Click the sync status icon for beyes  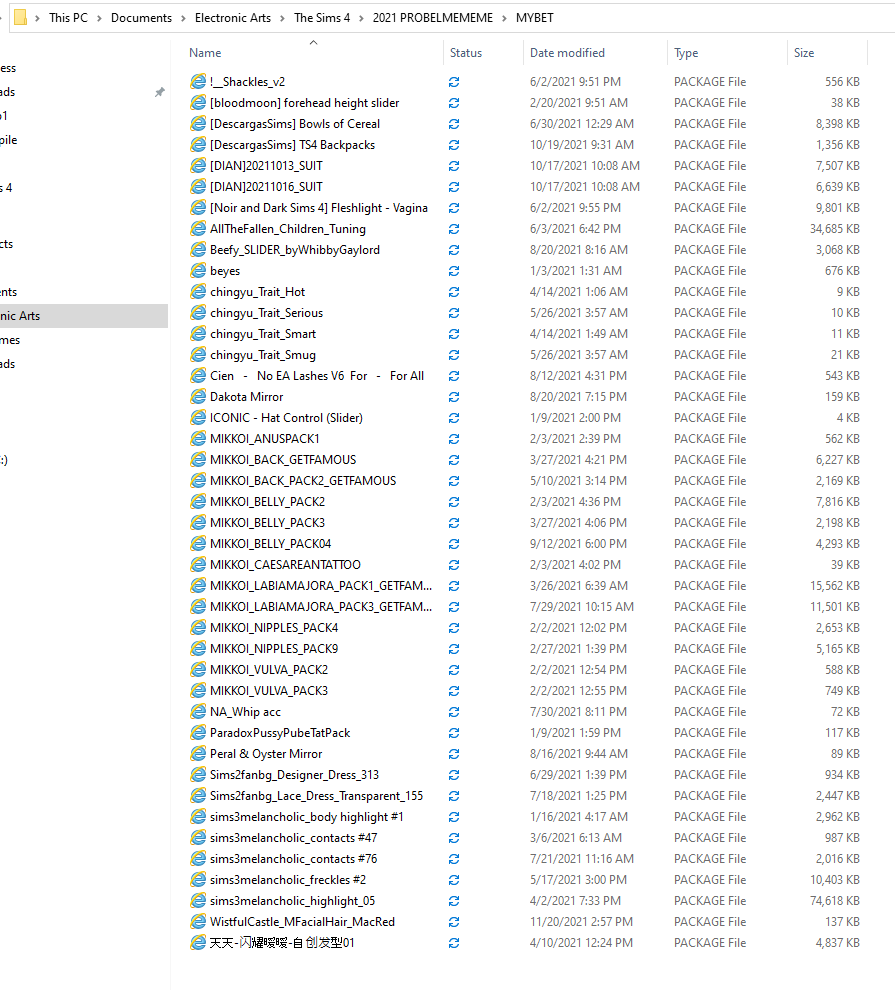[454, 271]
